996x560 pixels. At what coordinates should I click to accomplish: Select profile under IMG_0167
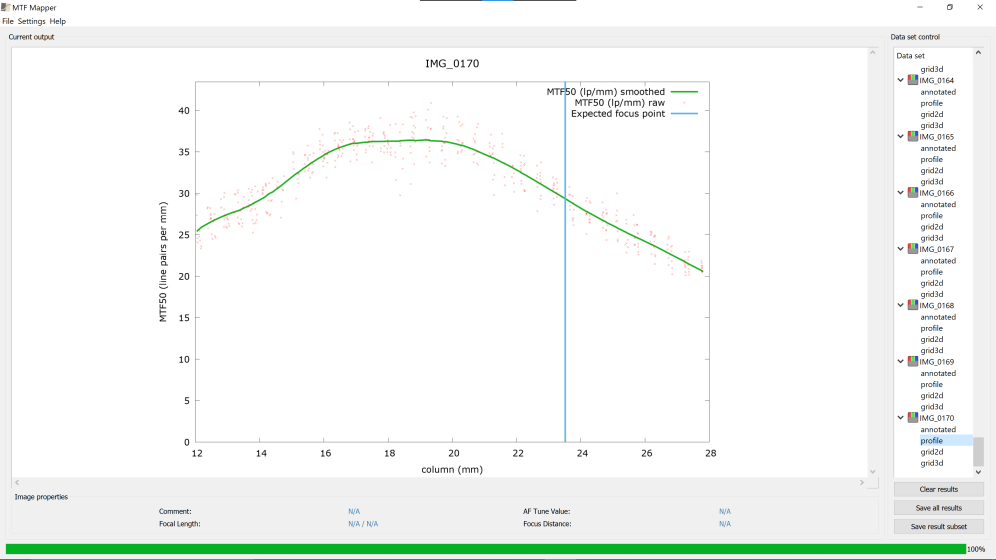(x=932, y=272)
